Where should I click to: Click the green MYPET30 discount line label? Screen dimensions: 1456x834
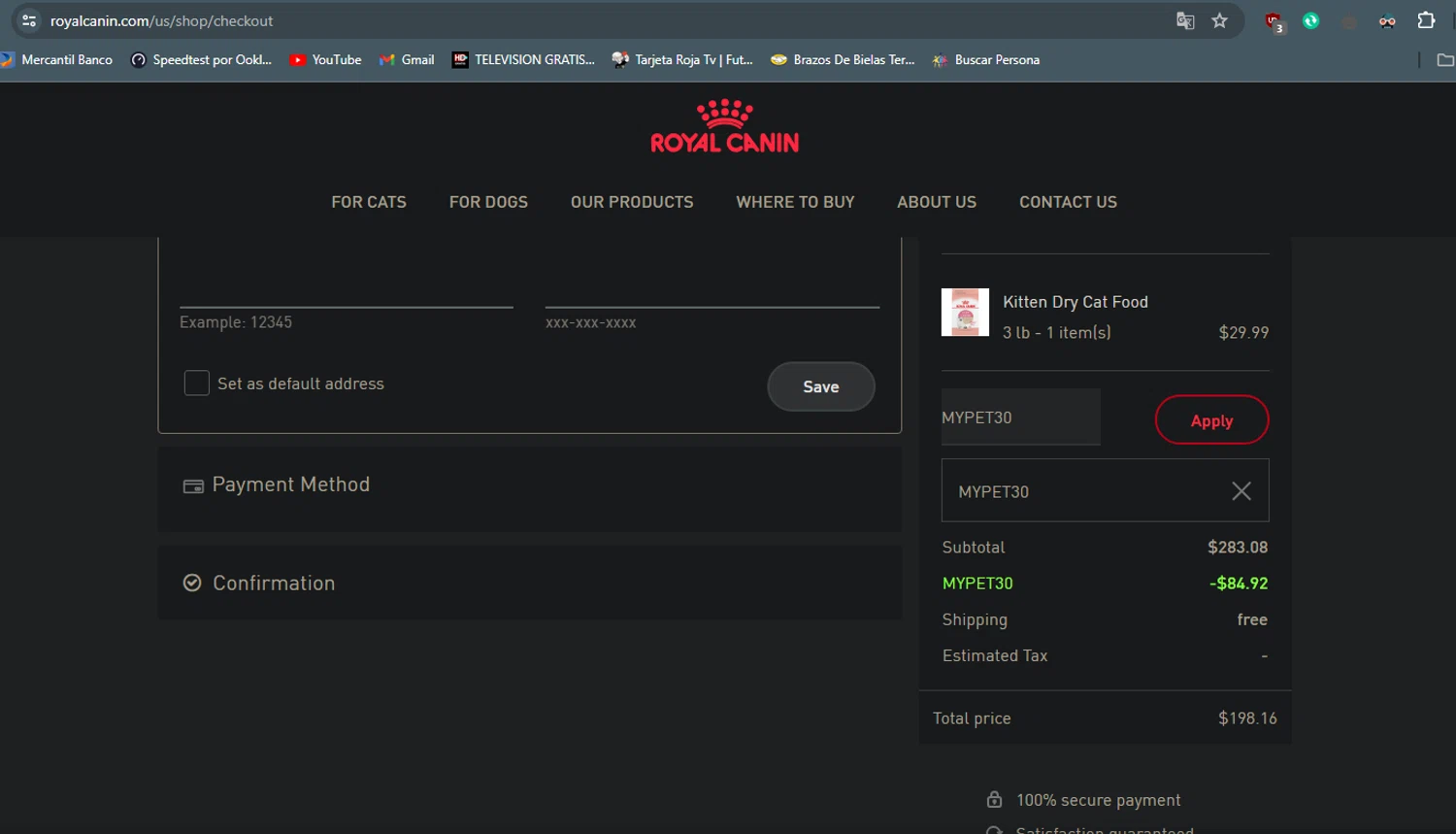977,584
